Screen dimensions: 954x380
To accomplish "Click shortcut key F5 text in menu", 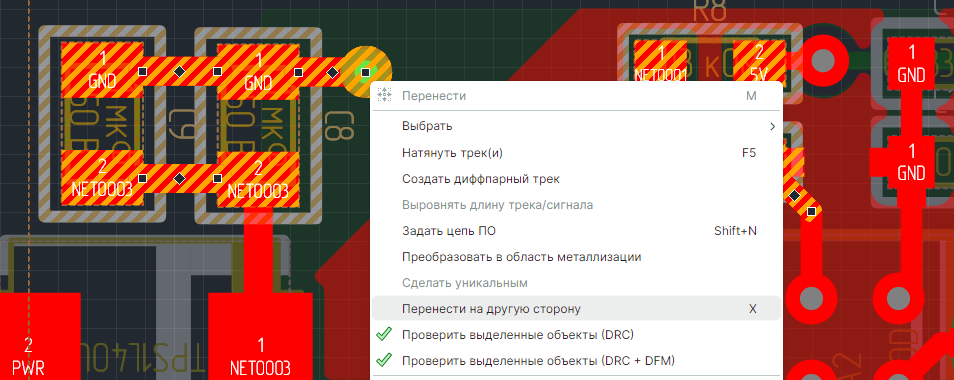I will pyautogui.click(x=749, y=153).
